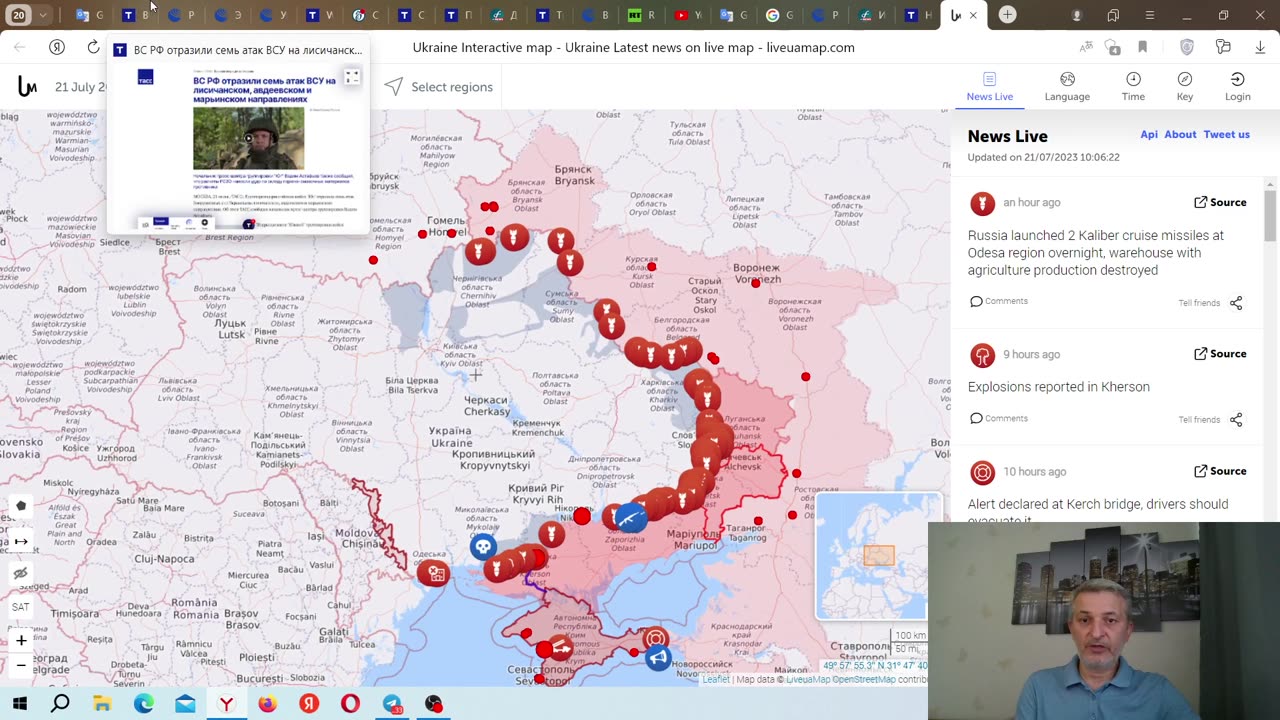The image size is (1280, 720).
Task: Open the Language menu
Action: tap(1067, 87)
